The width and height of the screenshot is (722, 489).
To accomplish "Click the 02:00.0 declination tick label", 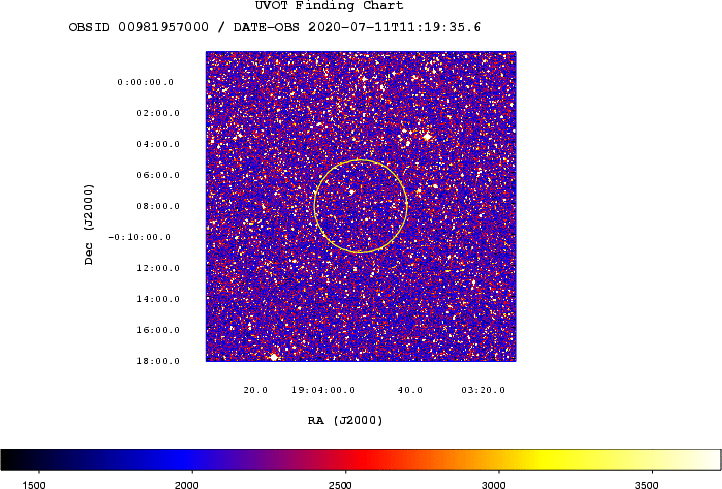I will (158, 113).
